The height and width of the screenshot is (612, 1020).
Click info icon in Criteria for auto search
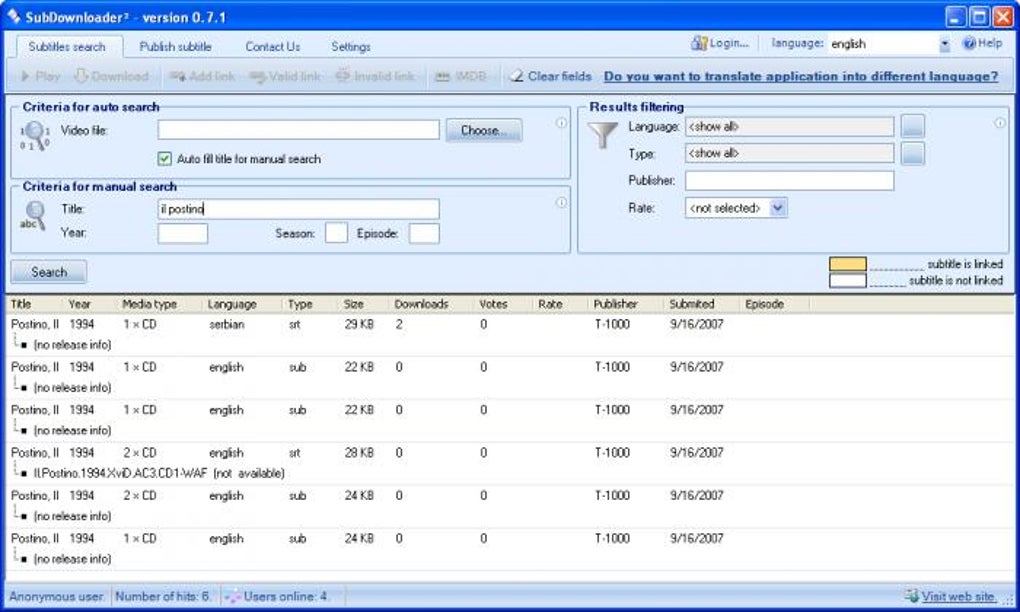click(561, 123)
